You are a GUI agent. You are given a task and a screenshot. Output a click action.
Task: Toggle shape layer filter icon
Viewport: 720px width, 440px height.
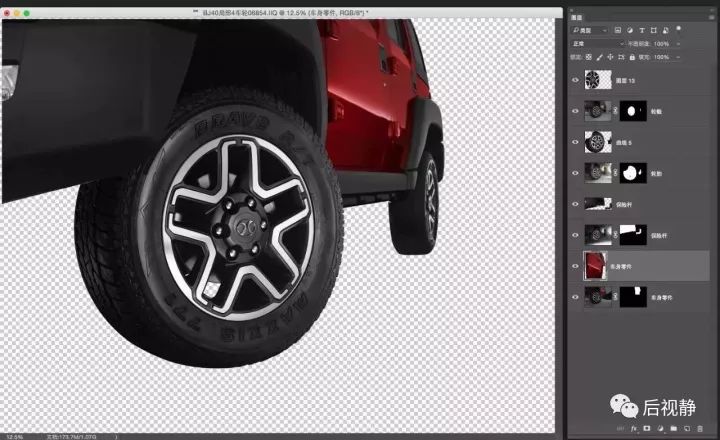(653, 30)
